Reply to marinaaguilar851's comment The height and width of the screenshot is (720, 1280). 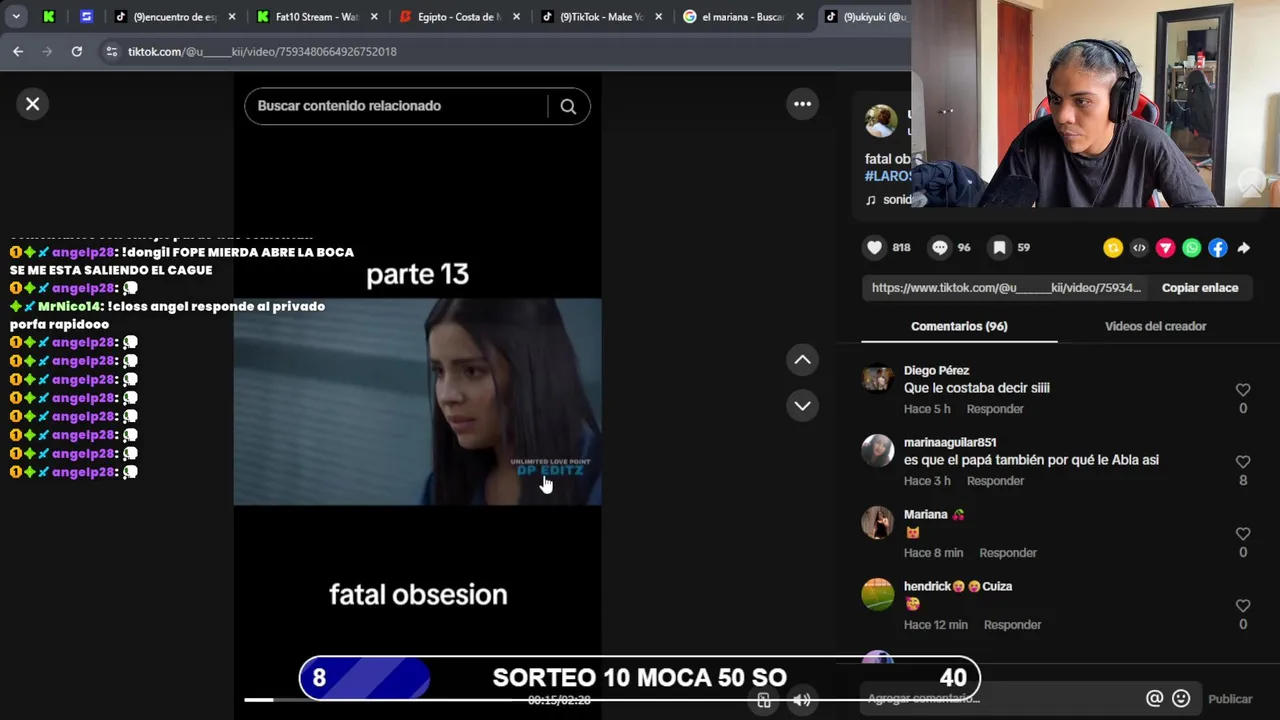coord(995,481)
